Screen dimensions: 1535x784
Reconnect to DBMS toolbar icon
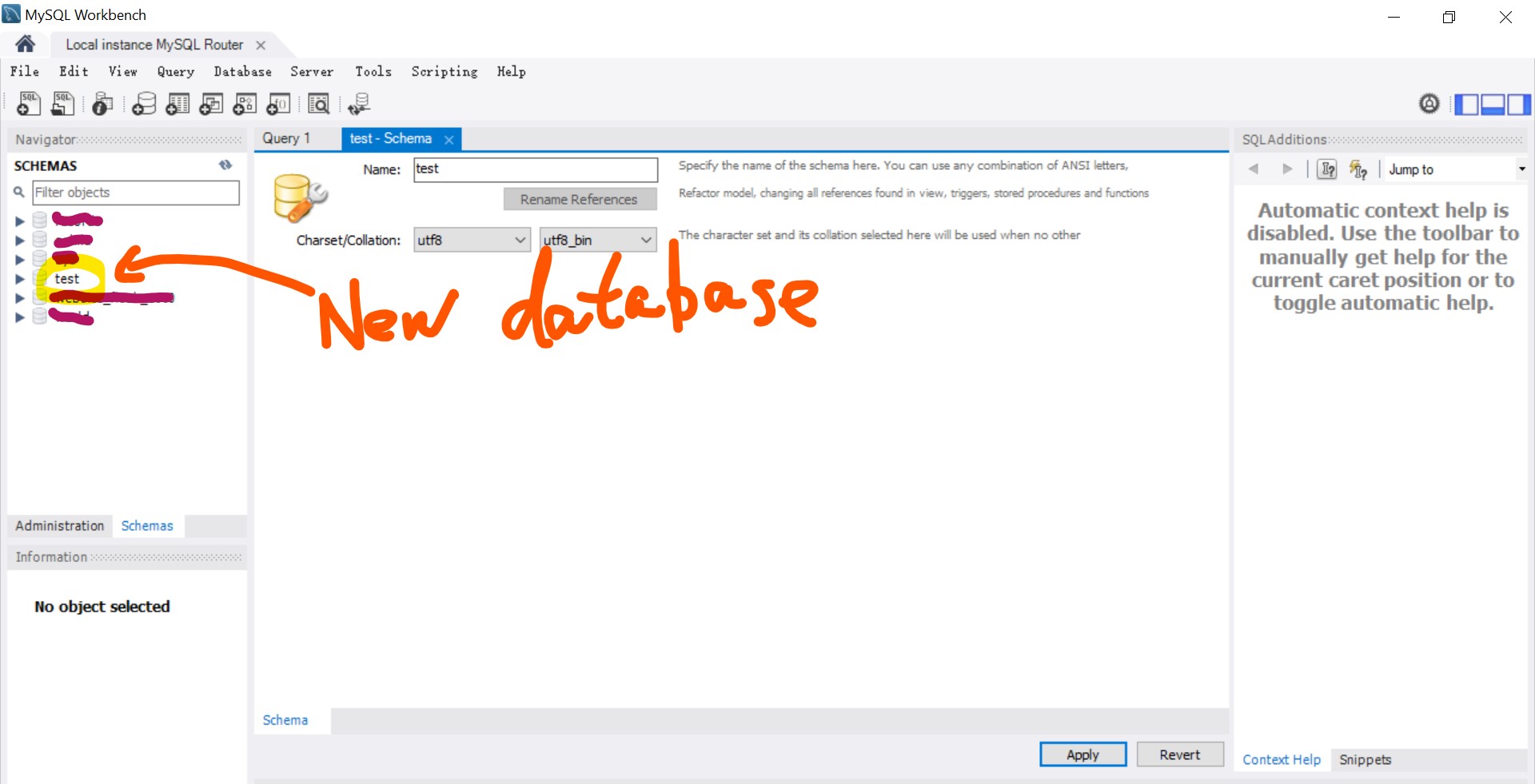pos(359,104)
